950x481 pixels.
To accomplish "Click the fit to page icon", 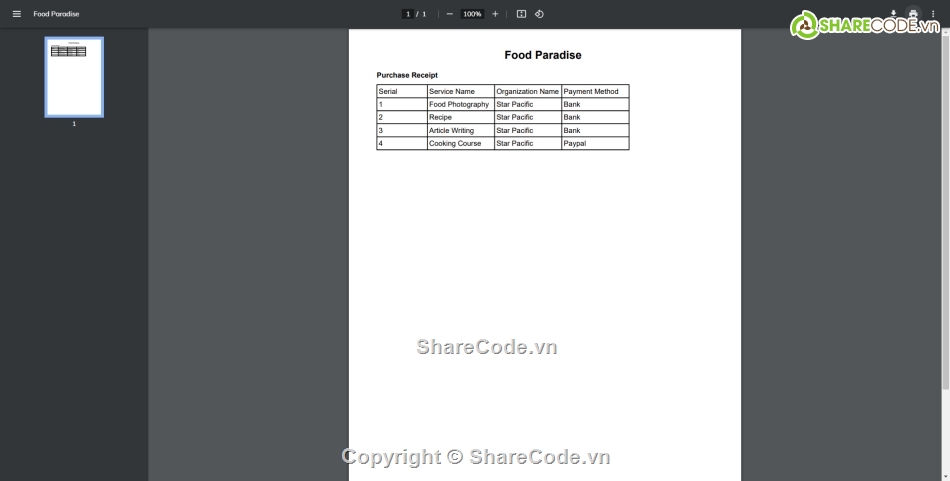I will (x=521, y=14).
